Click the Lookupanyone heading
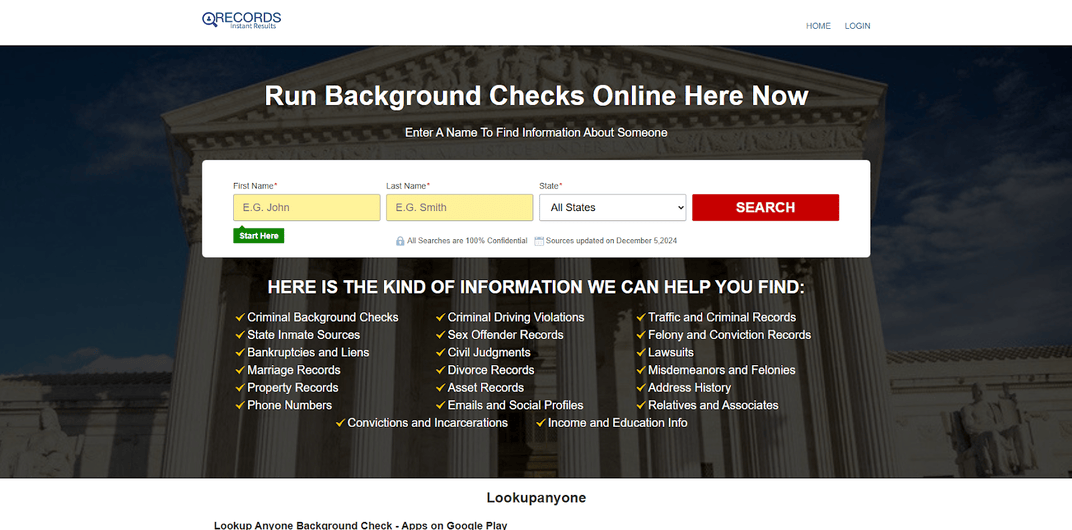This screenshot has width=1072, height=530. 536,498
